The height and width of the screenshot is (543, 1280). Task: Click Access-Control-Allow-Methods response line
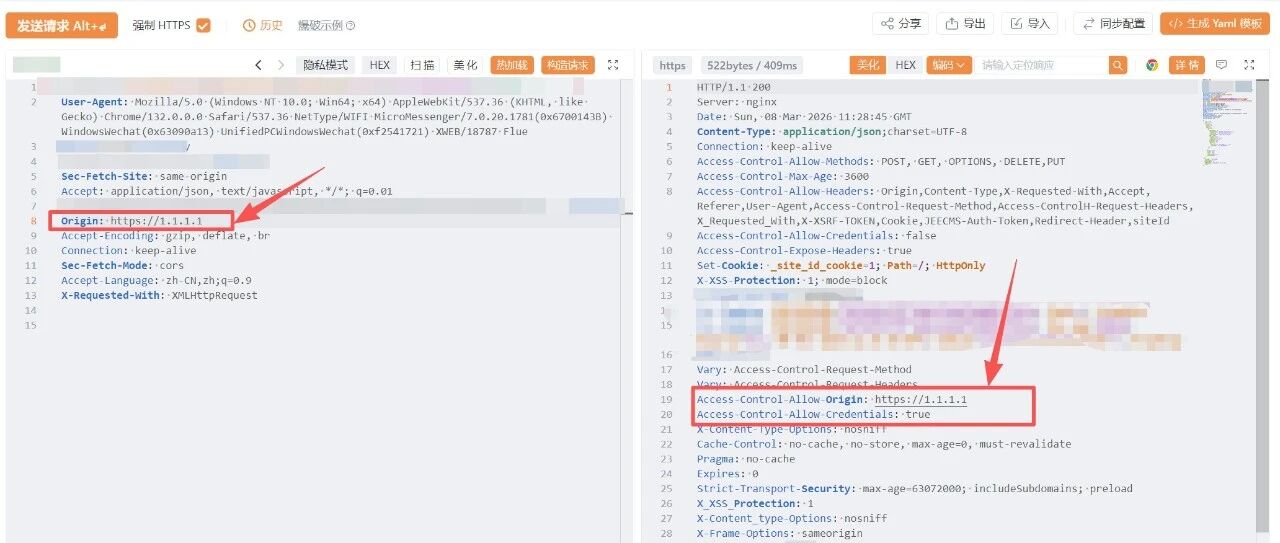tap(880, 161)
